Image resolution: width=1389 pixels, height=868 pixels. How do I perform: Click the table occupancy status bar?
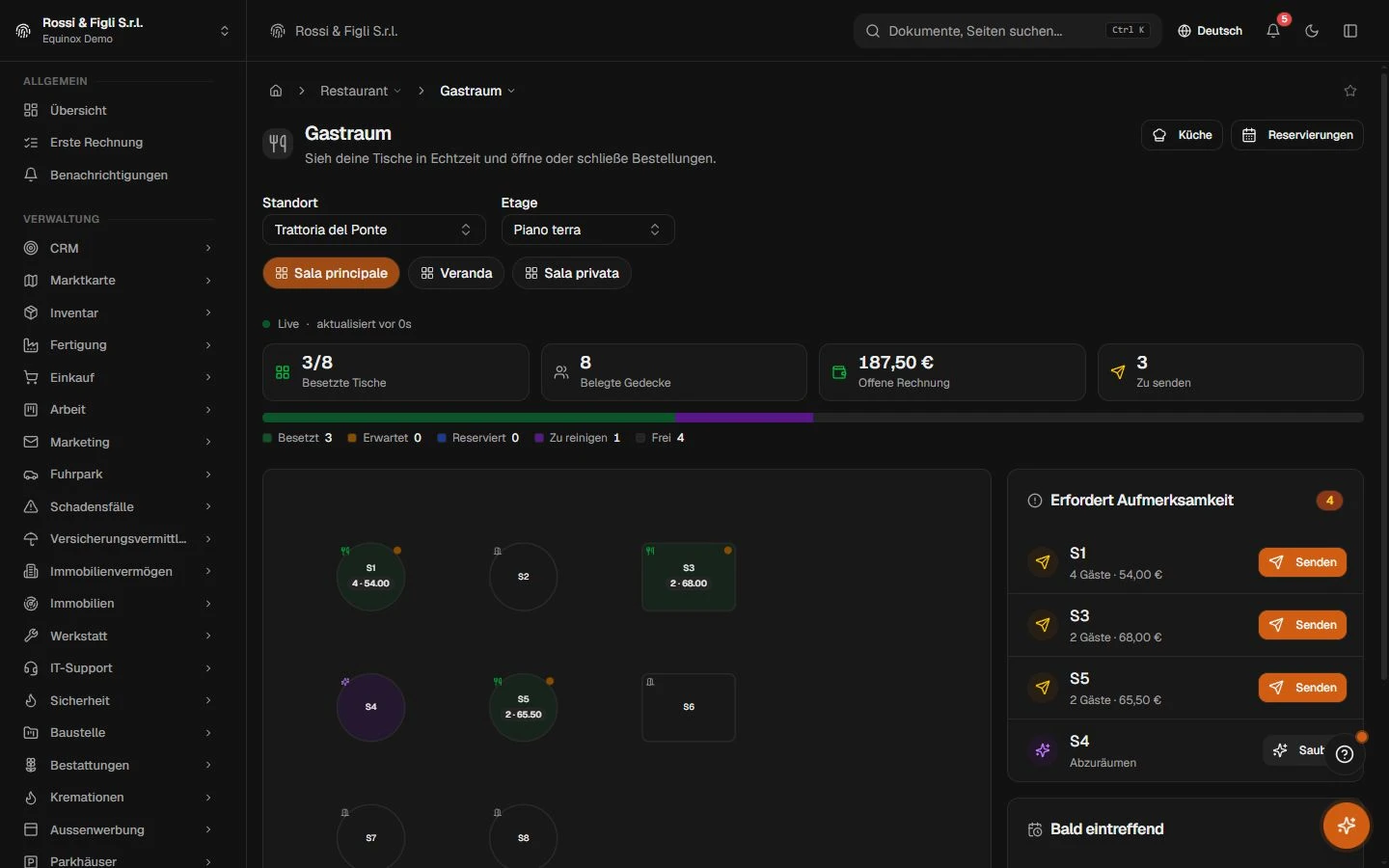click(813, 418)
